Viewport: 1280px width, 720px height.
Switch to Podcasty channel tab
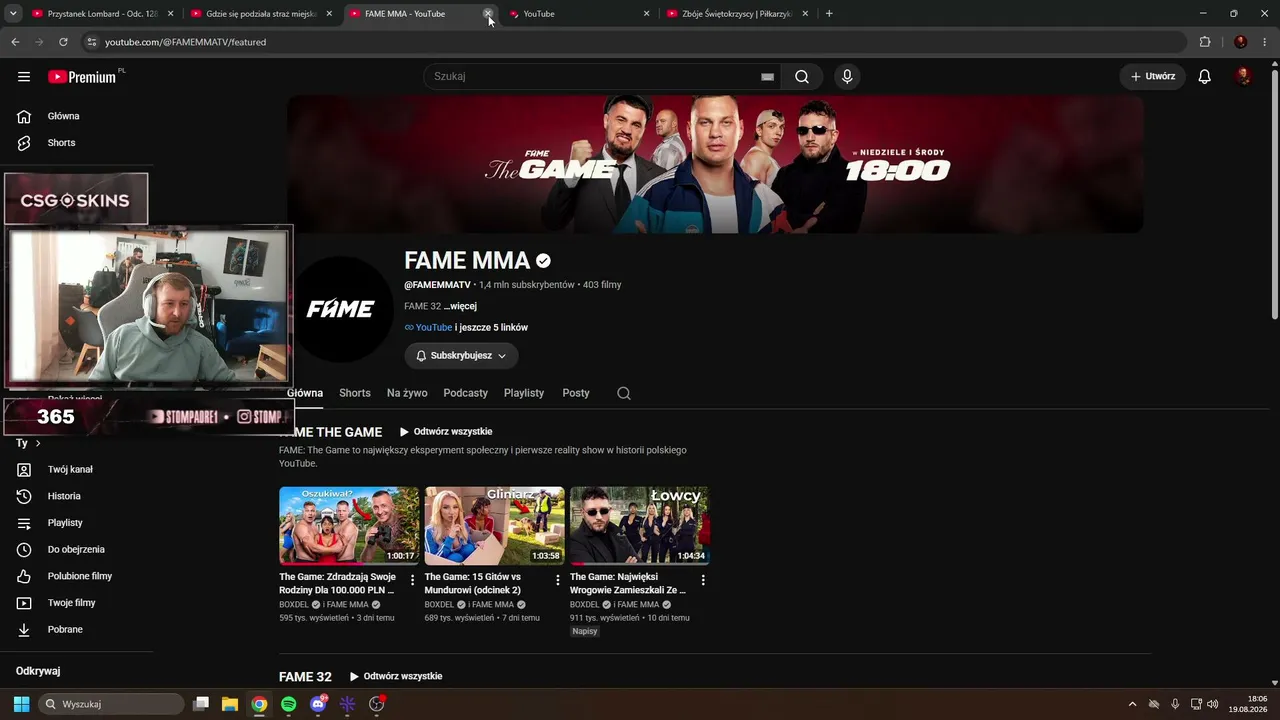click(x=466, y=393)
